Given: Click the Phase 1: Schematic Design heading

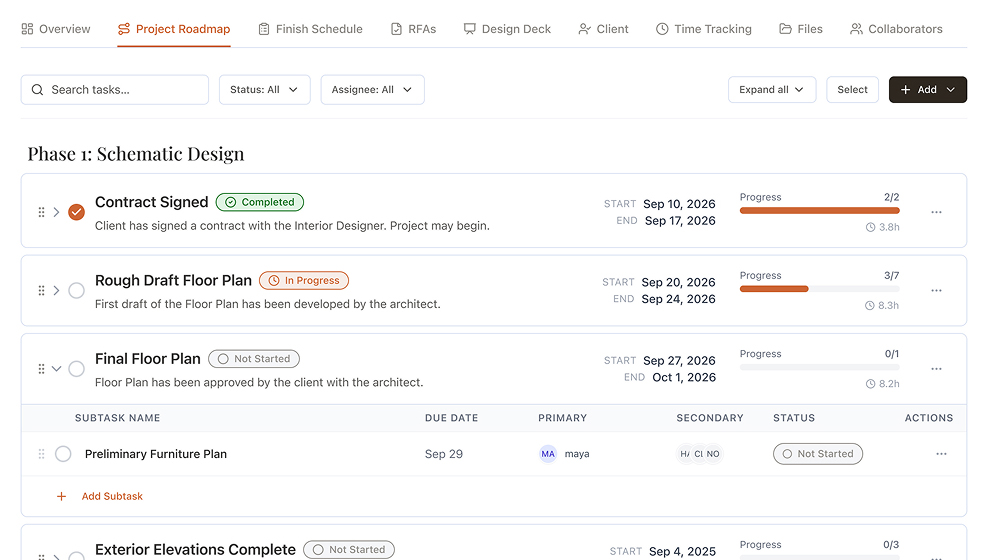Looking at the screenshot, I should point(136,154).
